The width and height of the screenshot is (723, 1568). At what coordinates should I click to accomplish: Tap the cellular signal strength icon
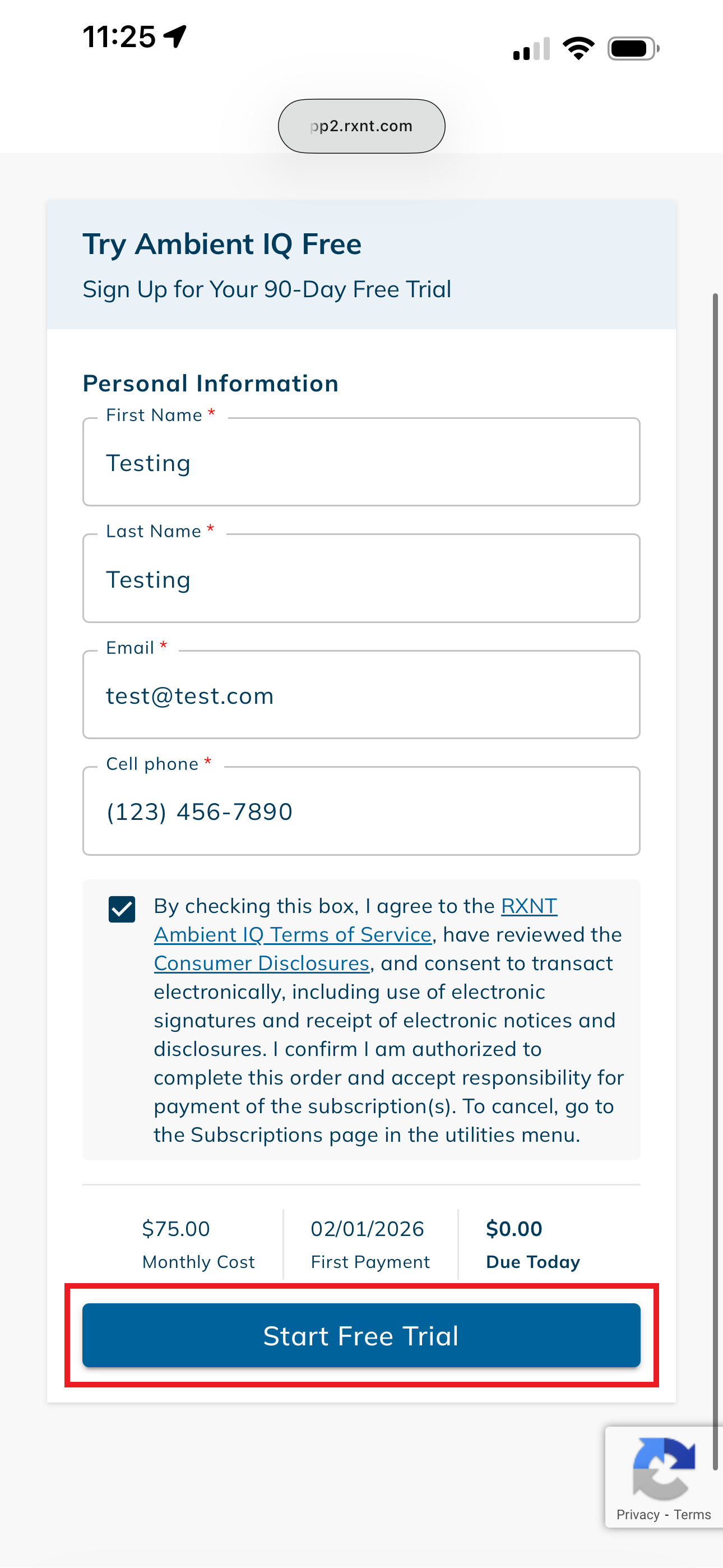(531, 49)
